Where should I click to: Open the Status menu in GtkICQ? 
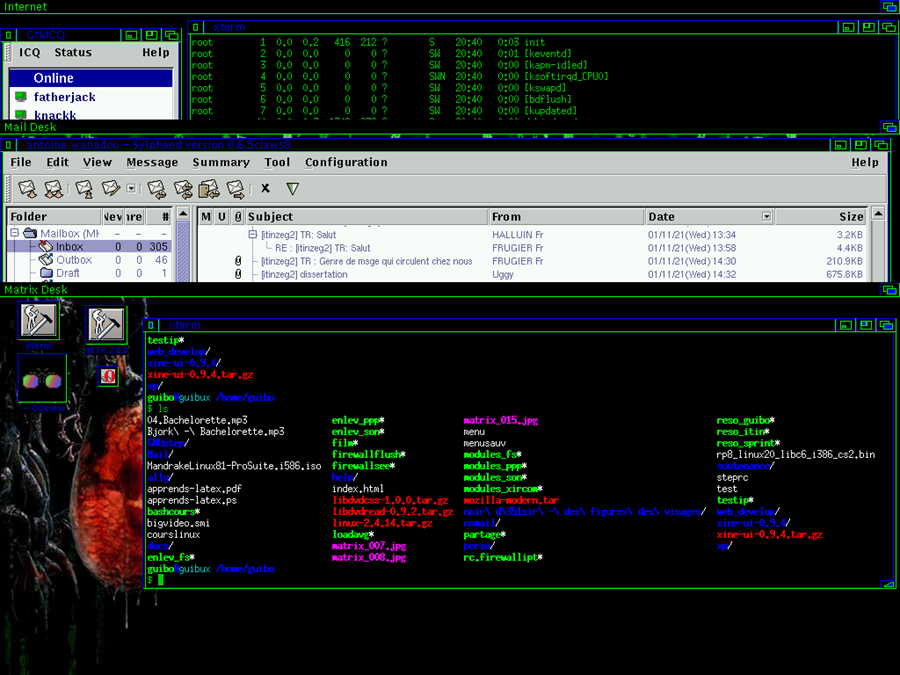click(x=73, y=52)
